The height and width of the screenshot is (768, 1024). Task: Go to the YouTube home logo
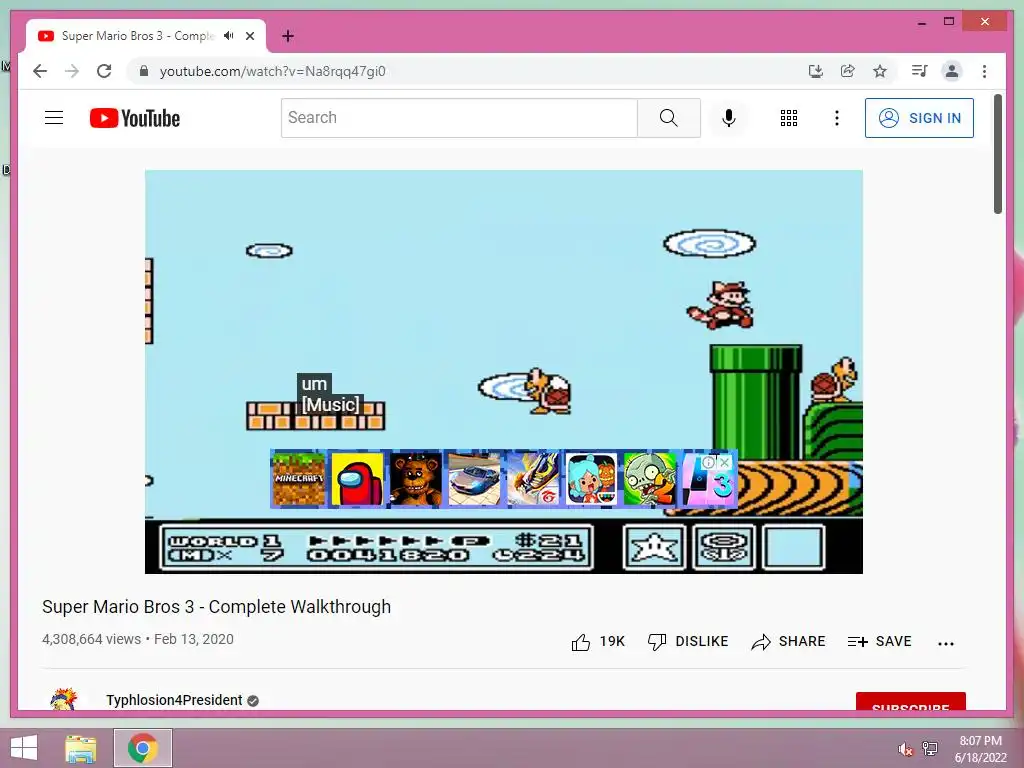click(135, 118)
